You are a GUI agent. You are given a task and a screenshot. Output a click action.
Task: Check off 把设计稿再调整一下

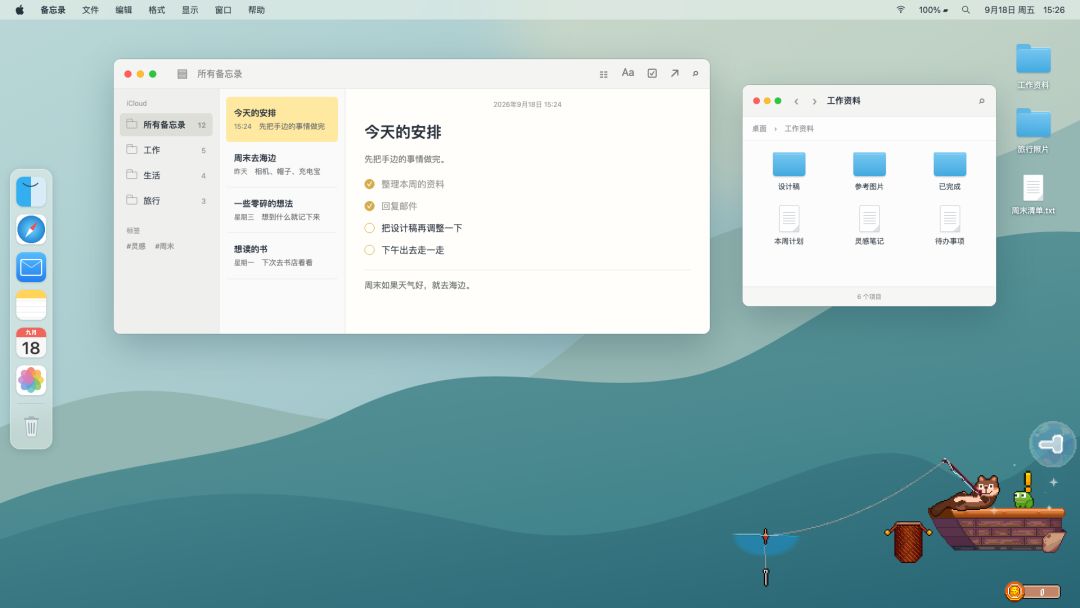[x=369, y=228]
